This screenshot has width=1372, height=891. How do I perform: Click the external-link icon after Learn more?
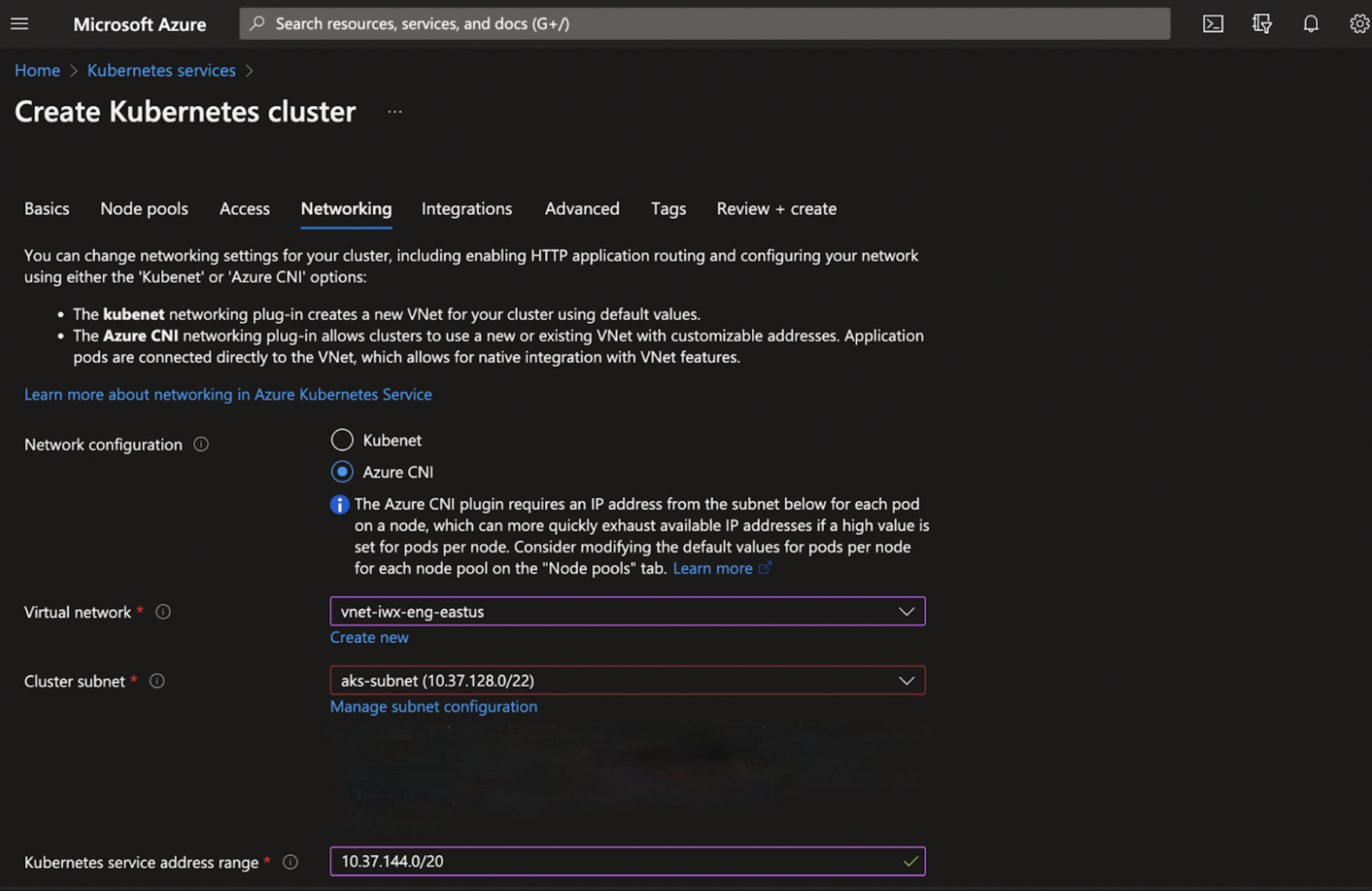pos(765,567)
